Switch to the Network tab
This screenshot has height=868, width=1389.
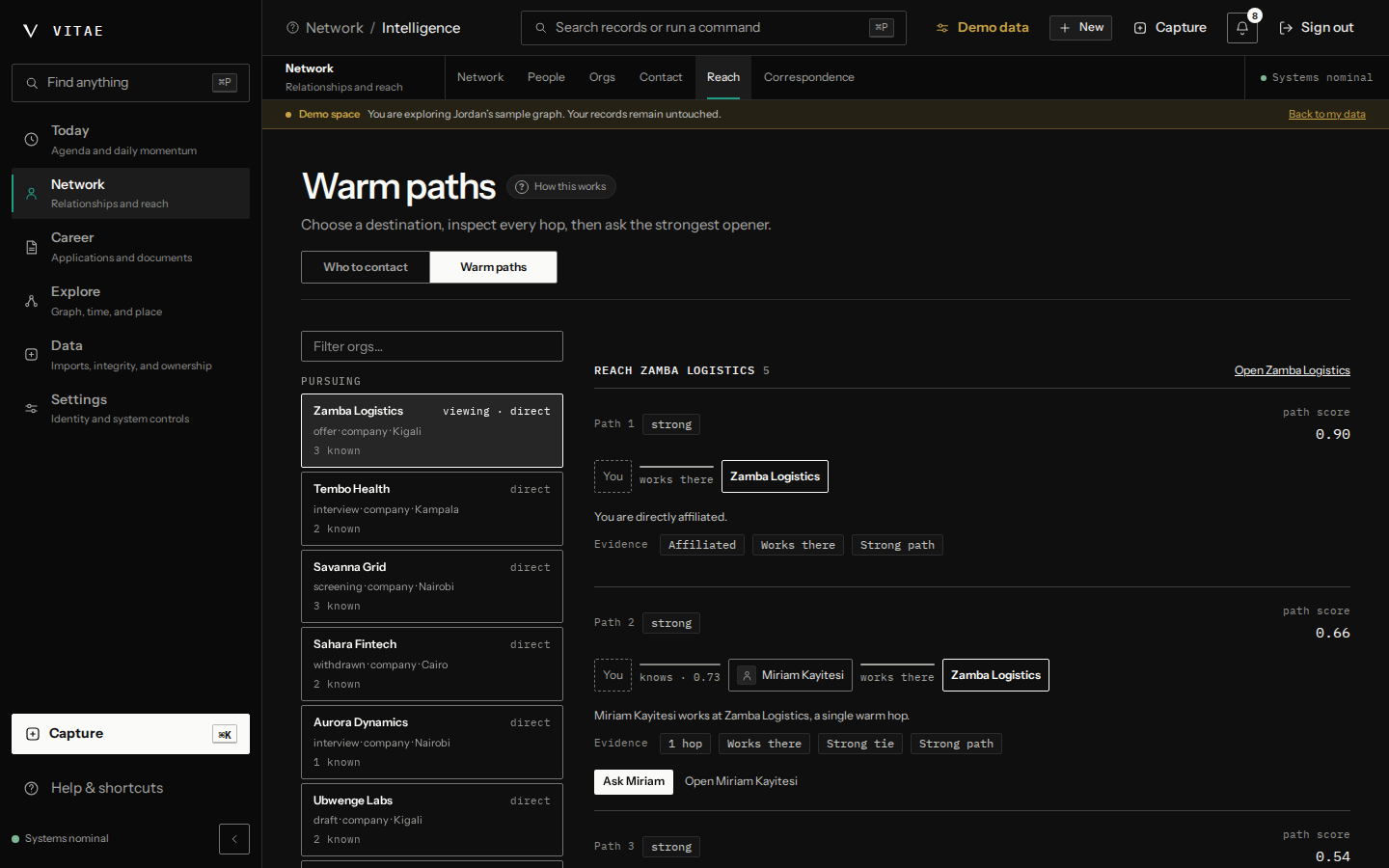[x=480, y=77]
